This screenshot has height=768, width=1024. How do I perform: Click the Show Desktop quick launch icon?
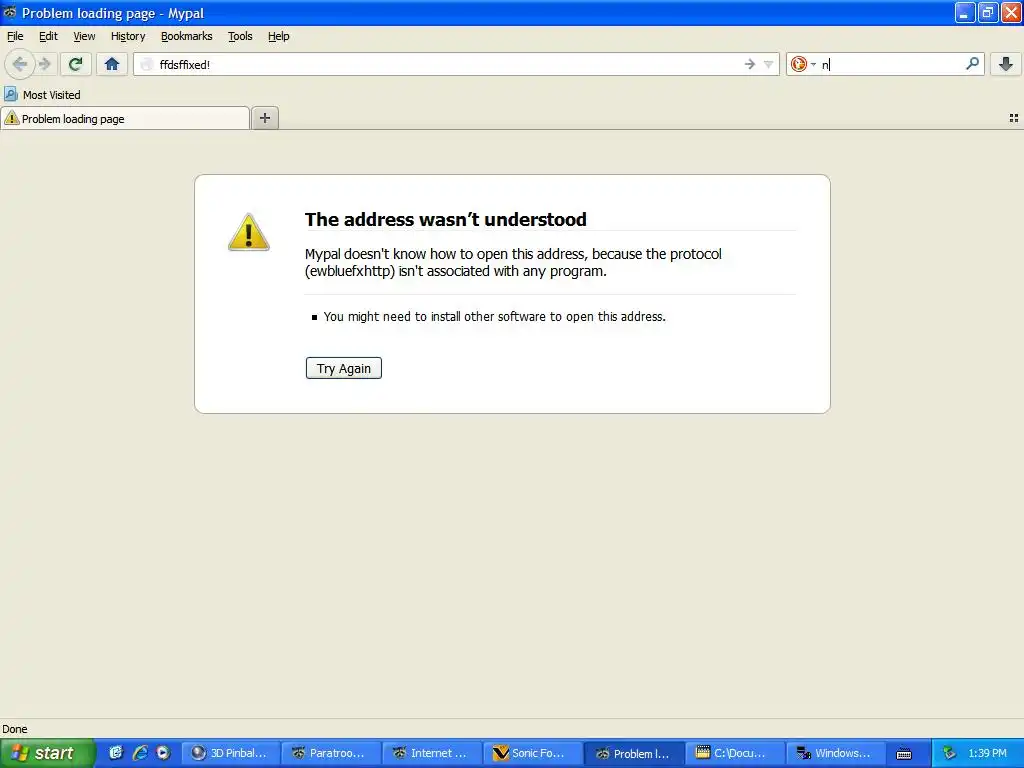pos(116,753)
